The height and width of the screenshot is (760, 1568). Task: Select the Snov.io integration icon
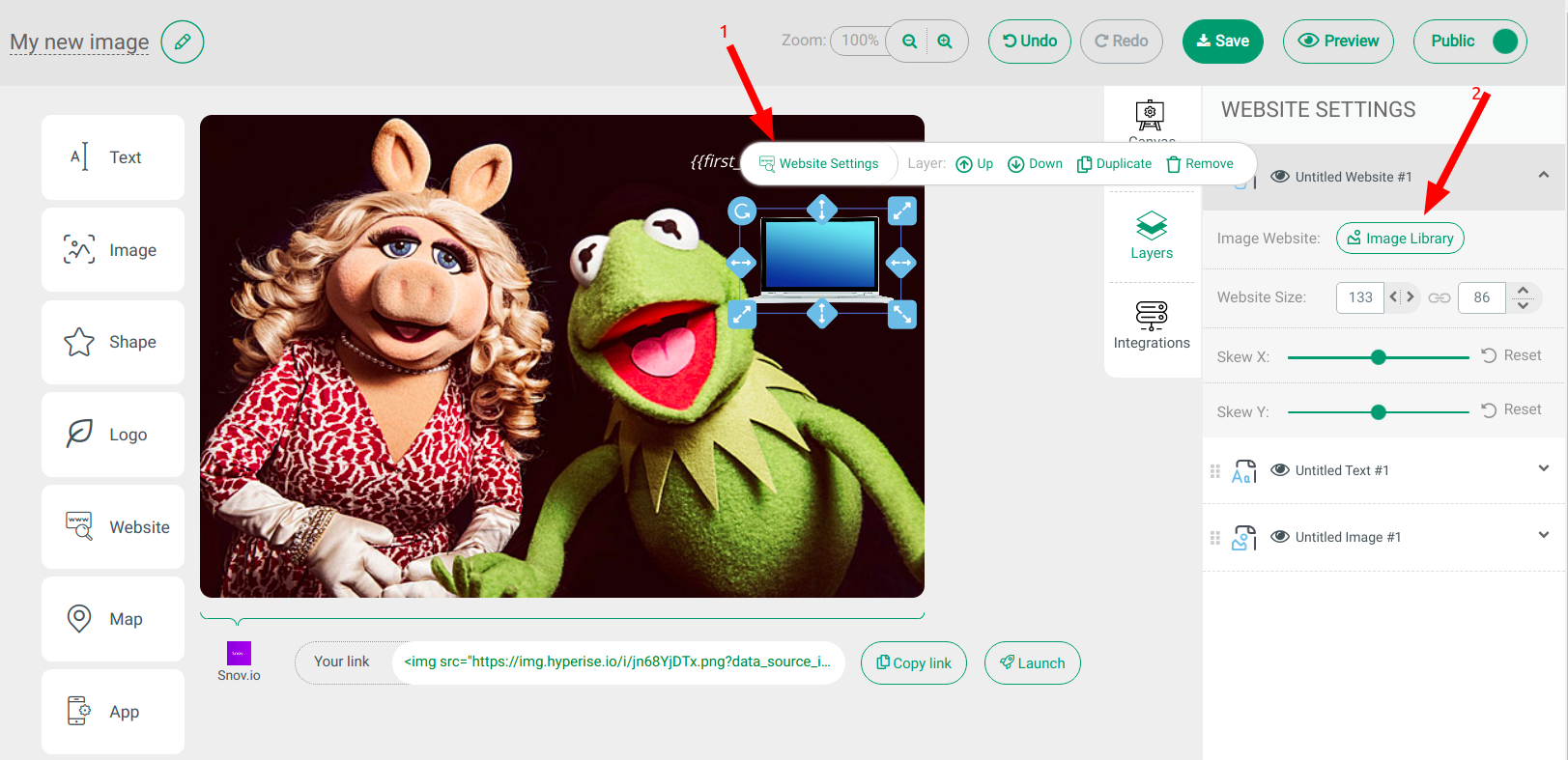pyautogui.click(x=239, y=654)
